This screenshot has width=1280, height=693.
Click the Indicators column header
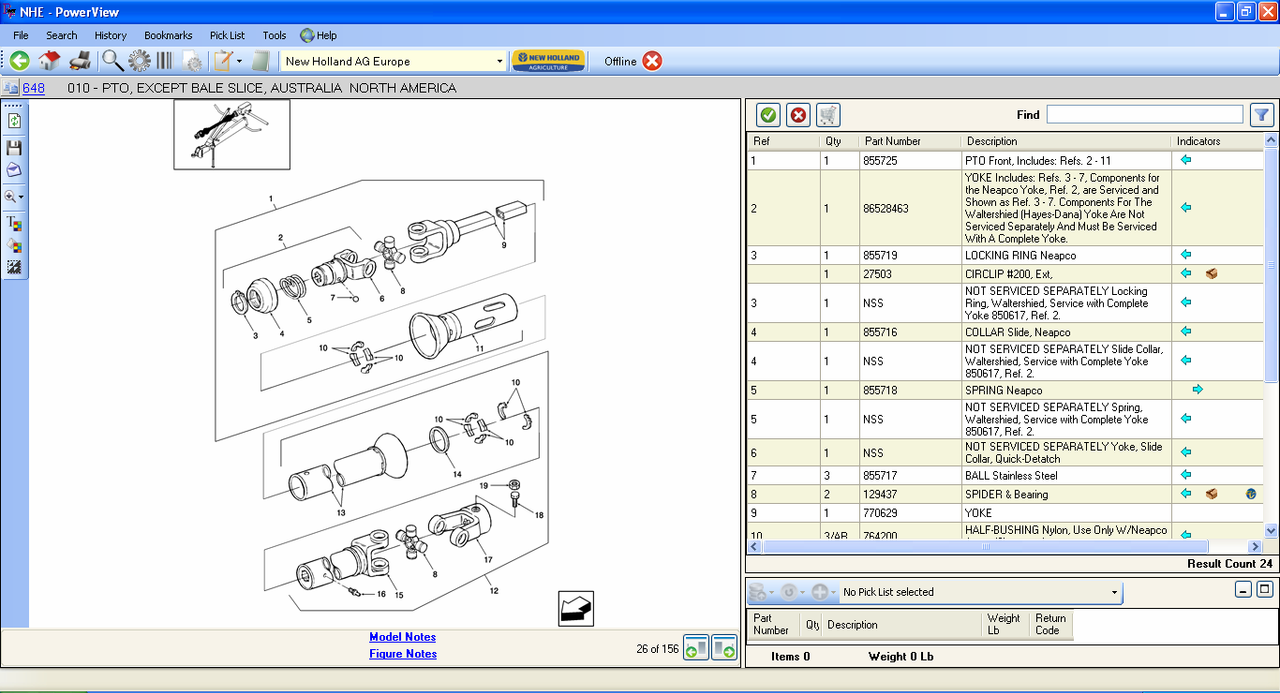coord(1217,141)
